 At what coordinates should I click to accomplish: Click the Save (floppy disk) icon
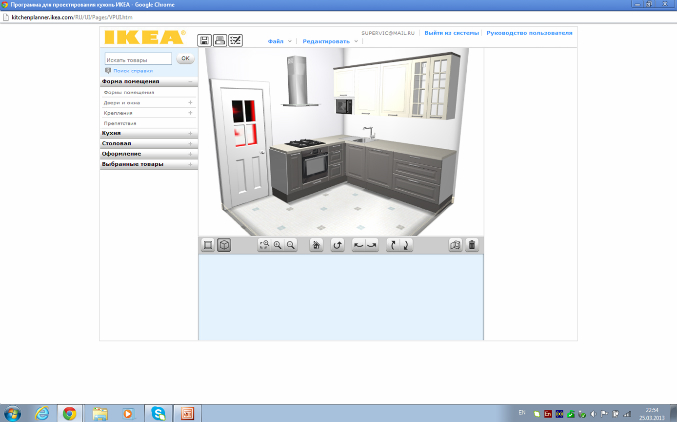pyautogui.click(x=205, y=40)
